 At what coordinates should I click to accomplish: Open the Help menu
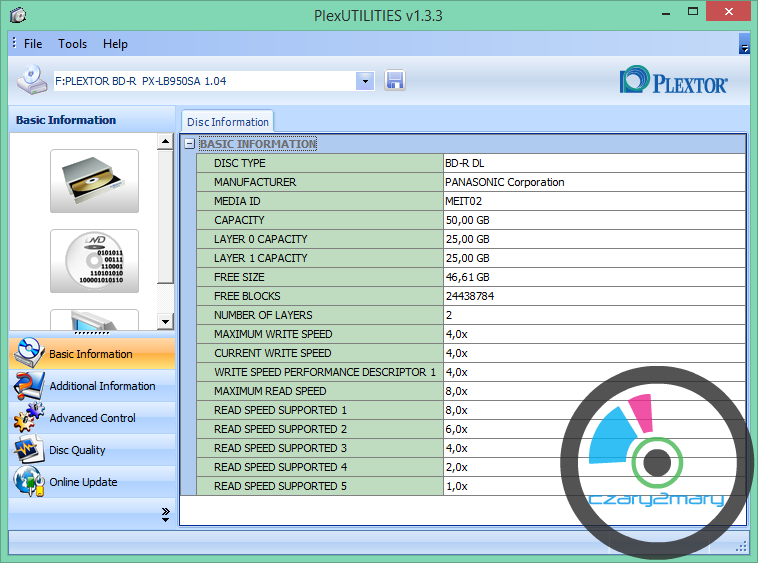[x=115, y=44]
